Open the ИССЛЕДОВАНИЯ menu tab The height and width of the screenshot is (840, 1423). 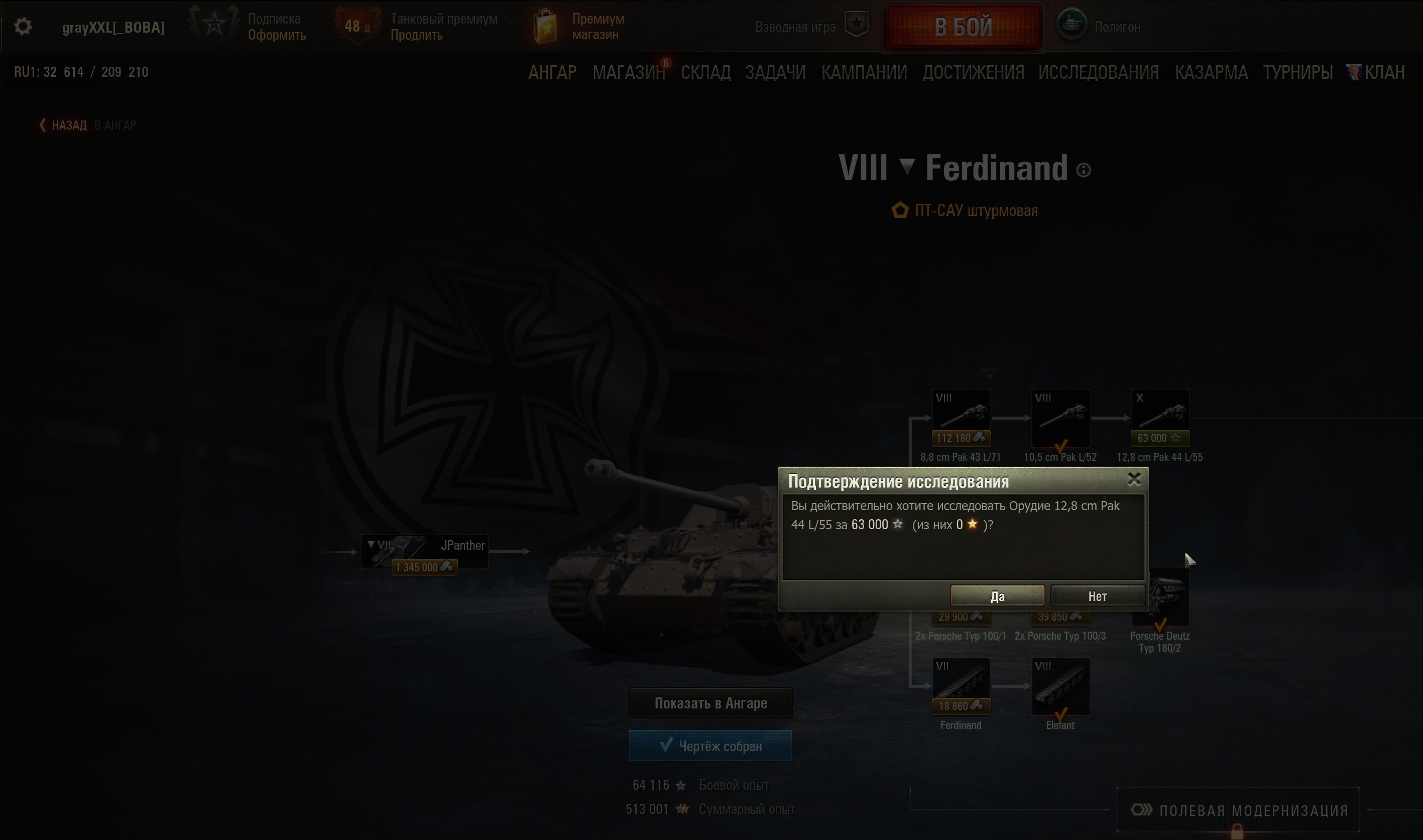(1098, 72)
